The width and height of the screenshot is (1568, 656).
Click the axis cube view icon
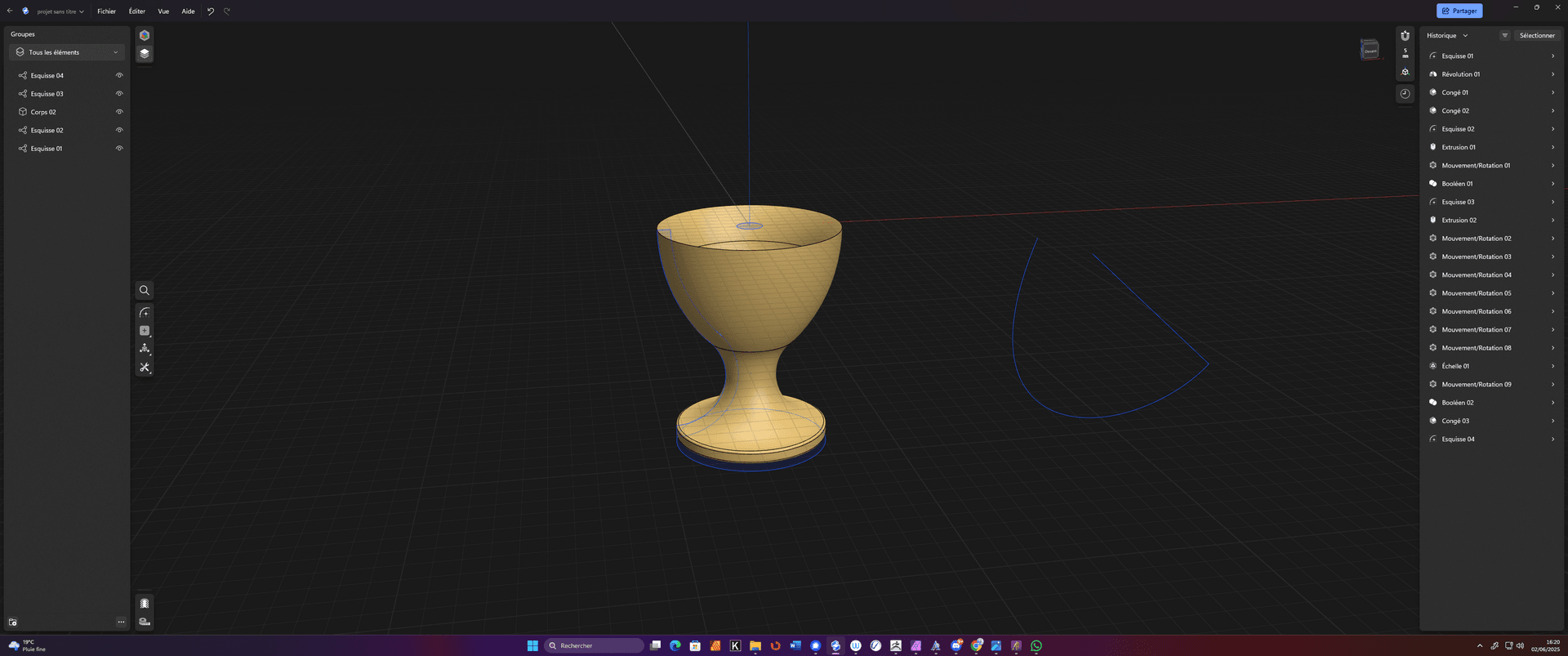(1405, 72)
